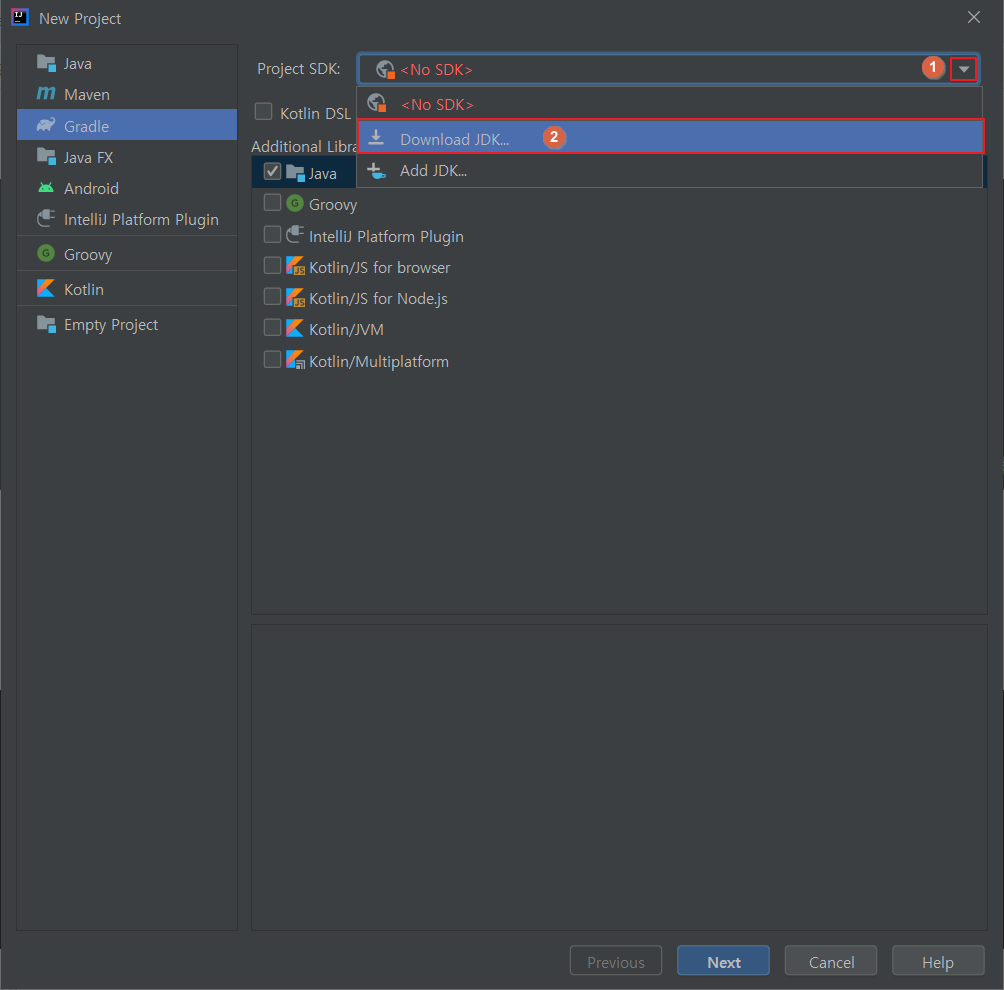Choose Java FX project type
Image resolution: width=1004 pixels, height=990 pixels.
[127, 157]
